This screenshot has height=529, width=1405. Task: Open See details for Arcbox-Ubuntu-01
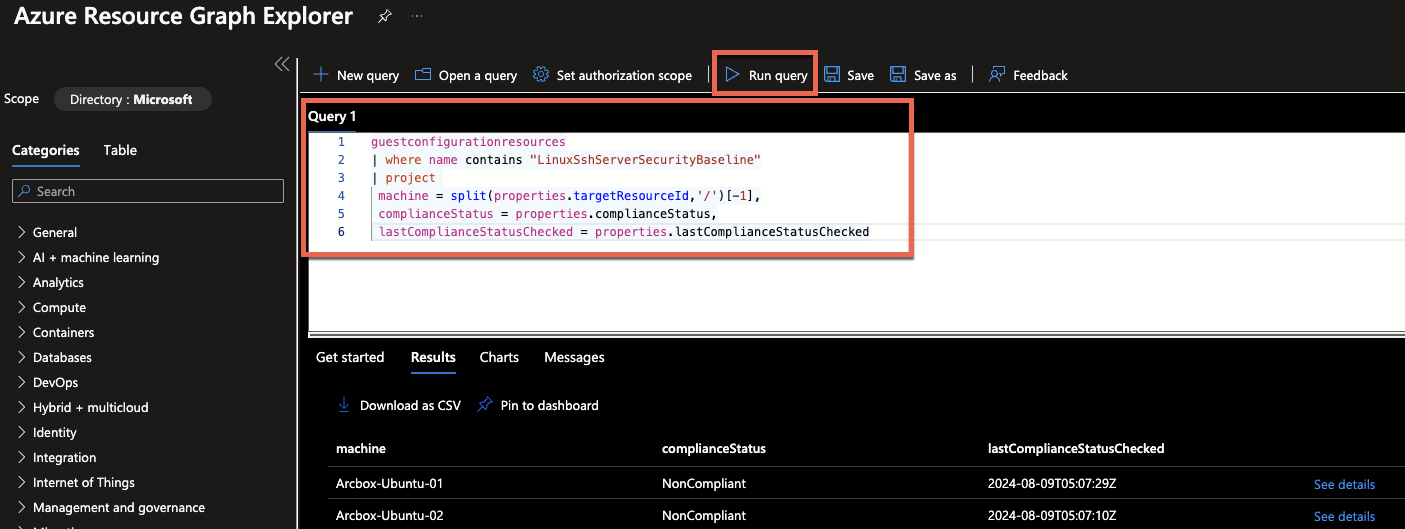coord(1344,484)
